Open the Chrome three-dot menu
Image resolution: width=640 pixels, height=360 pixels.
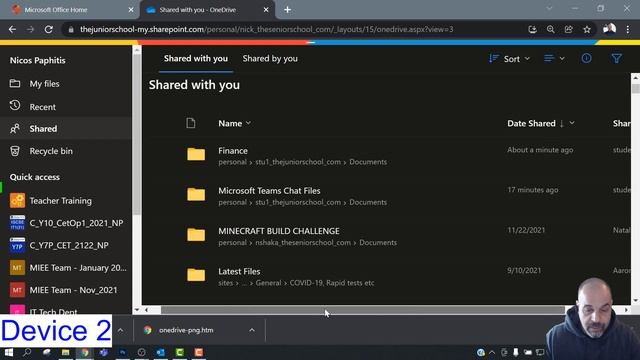[627, 29]
